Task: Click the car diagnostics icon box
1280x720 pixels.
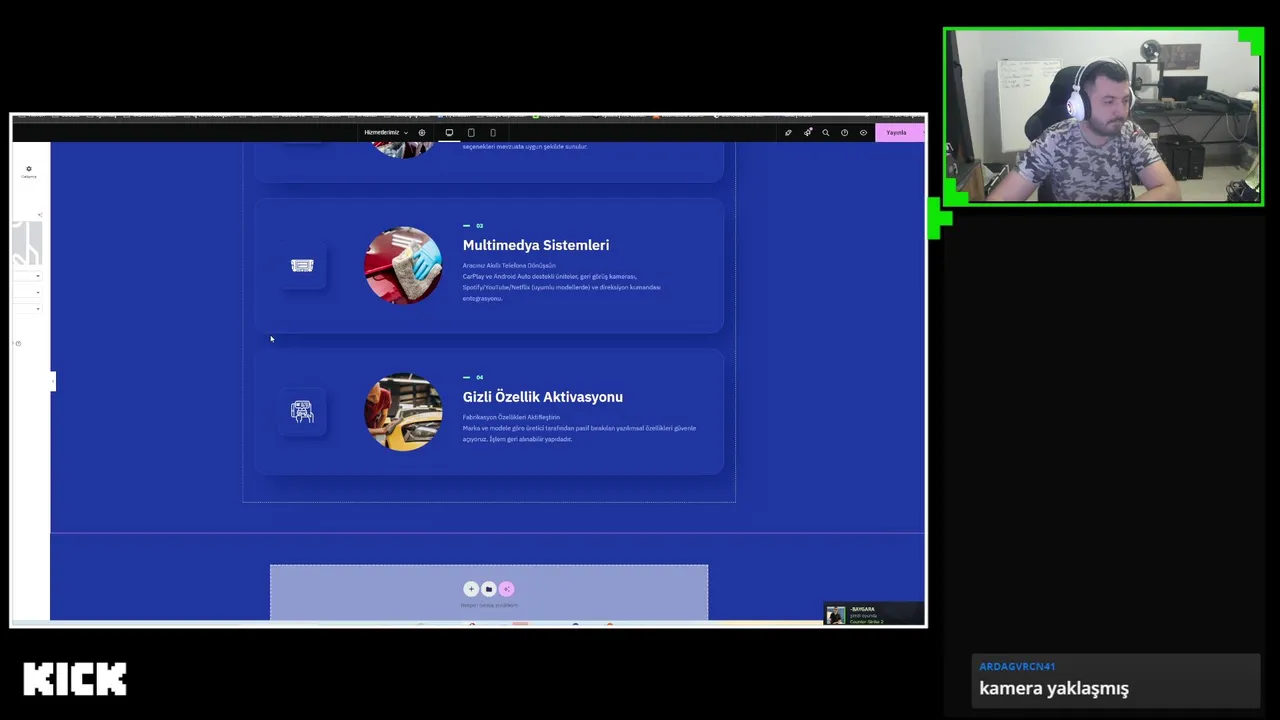Action: coord(302,412)
